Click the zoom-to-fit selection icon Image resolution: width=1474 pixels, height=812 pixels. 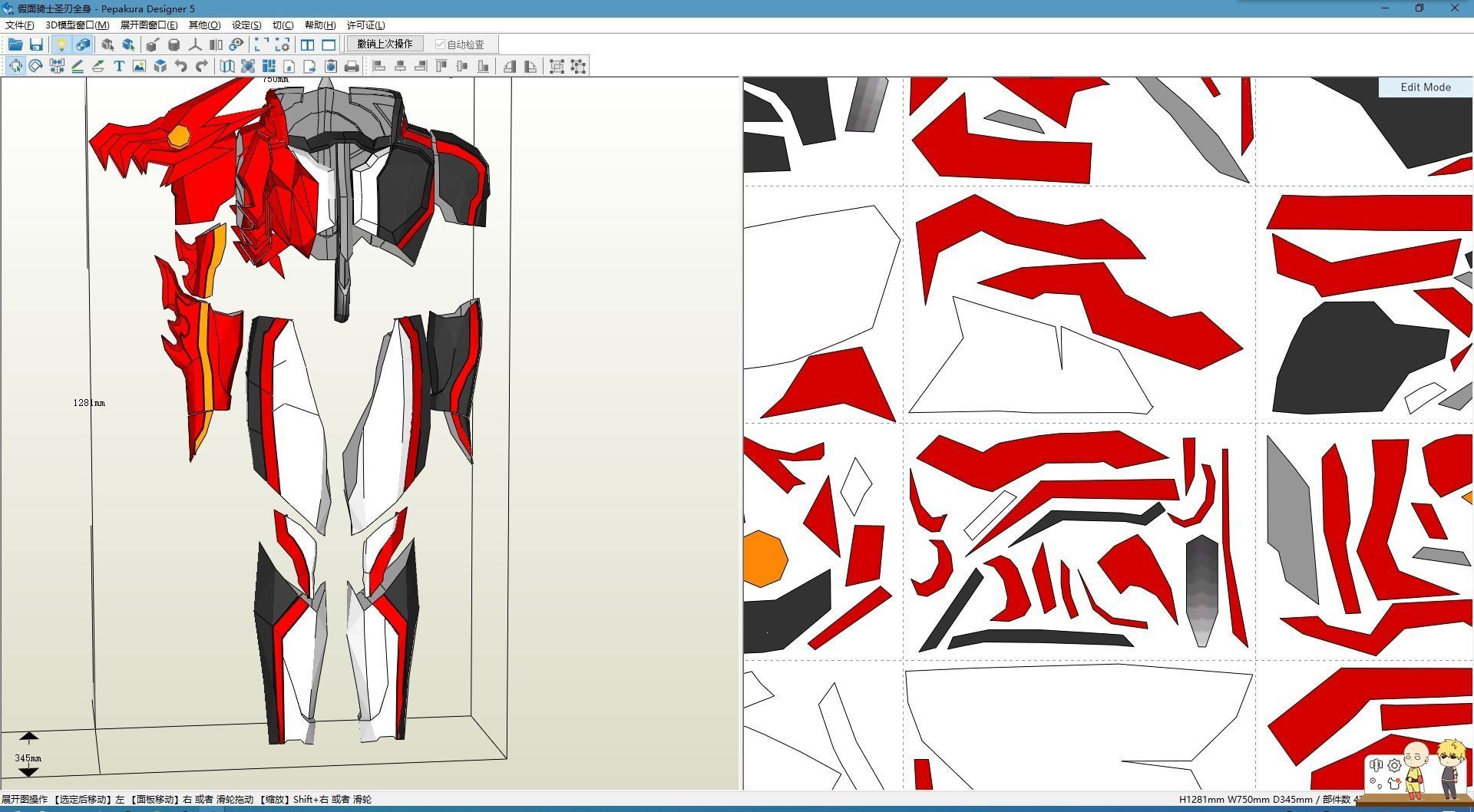click(x=248, y=67)
